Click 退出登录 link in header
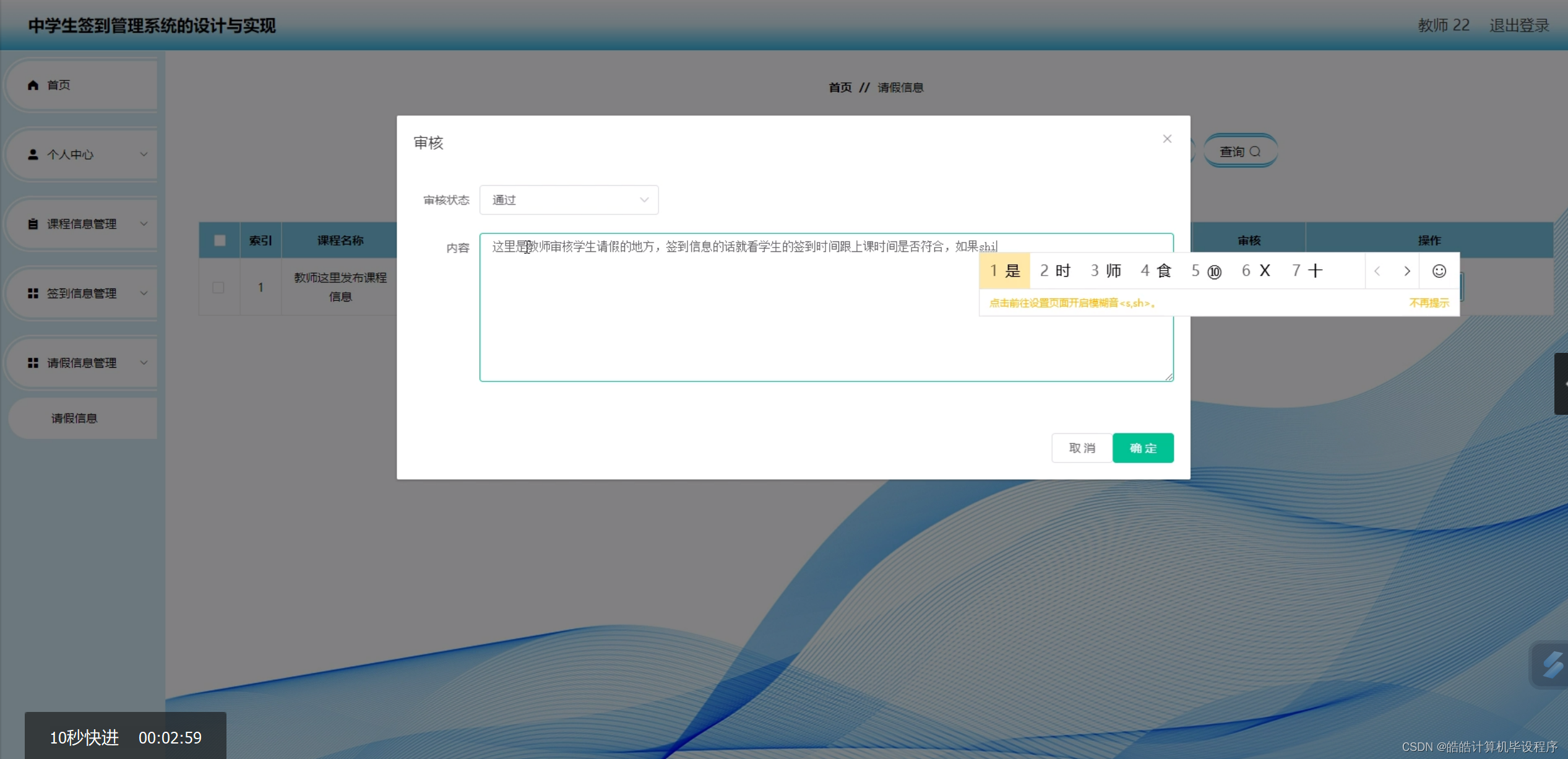Image resolution: width=1568 pixels, height=759 pixels. click(x=1519, y=25)
